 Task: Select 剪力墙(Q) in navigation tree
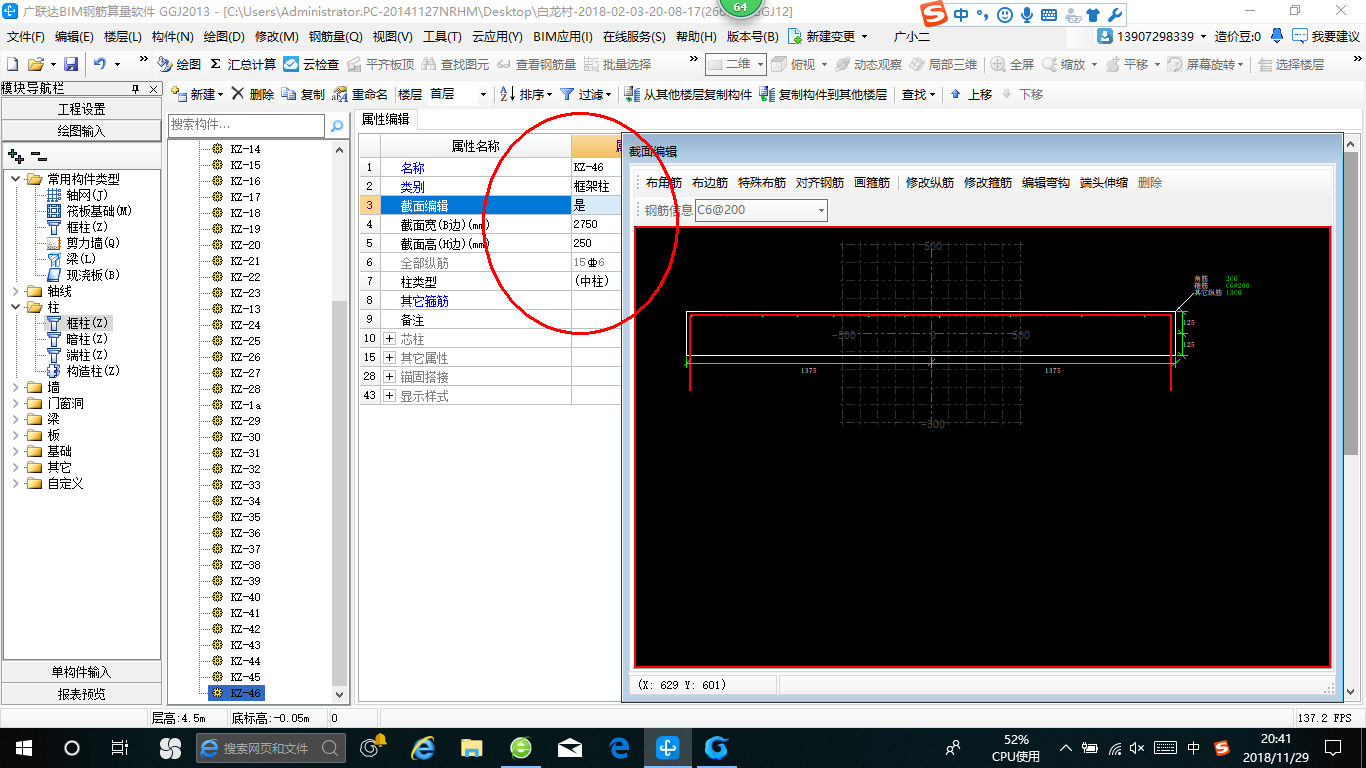click(x=92, y=243)
